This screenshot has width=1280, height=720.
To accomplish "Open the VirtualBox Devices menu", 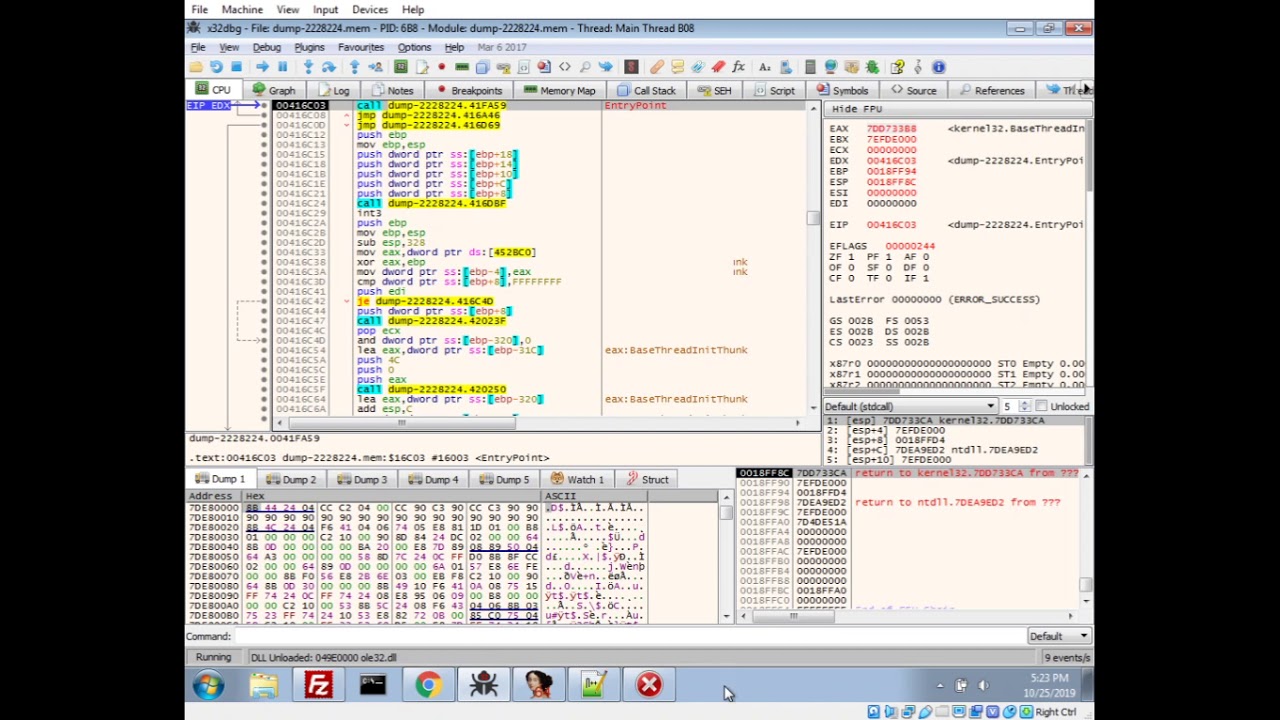I will (x=370, y=9).
